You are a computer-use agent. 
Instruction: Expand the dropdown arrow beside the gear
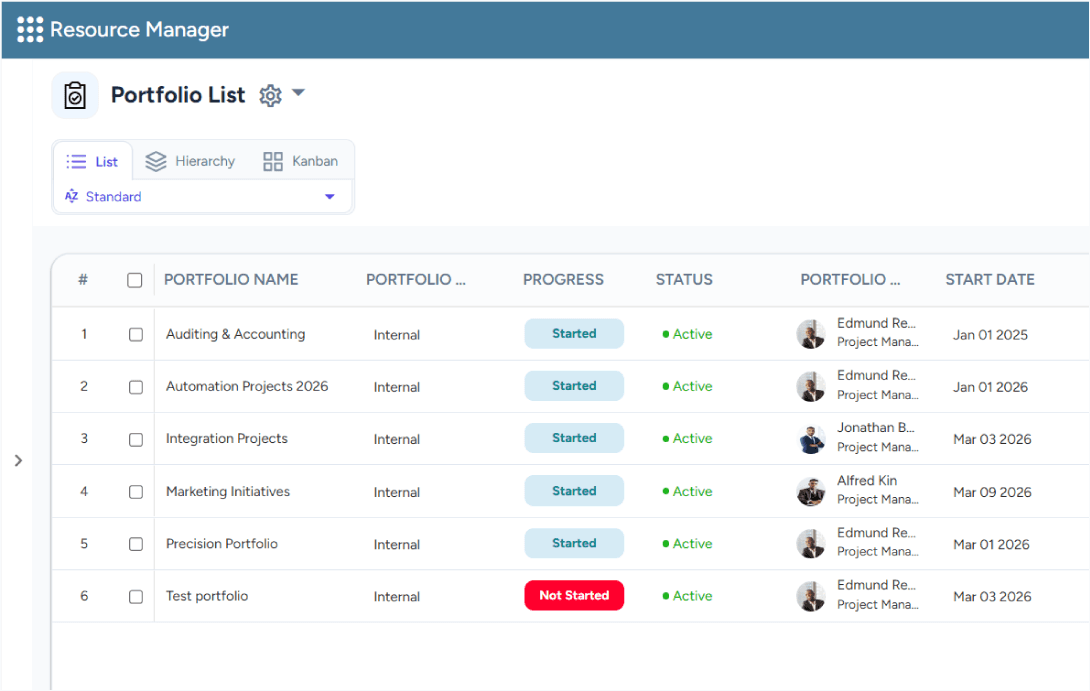coord(299,92)
